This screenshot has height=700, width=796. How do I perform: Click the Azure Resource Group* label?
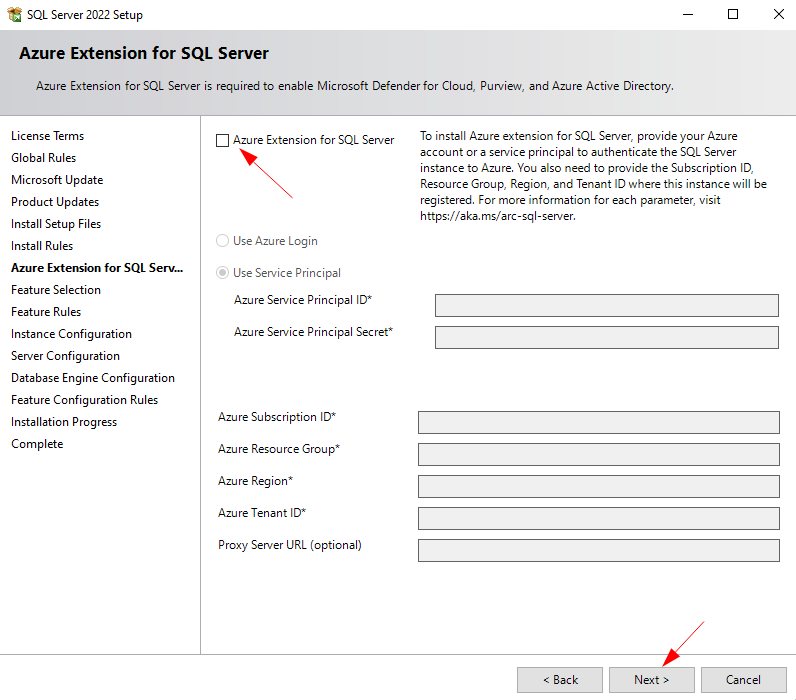279,449
